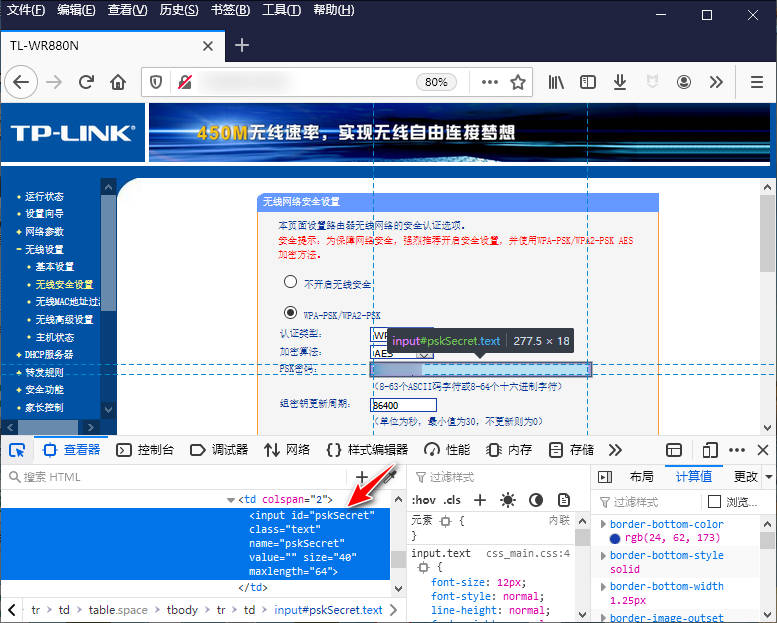Open the Firefox hamburger menu

[x=757, y=82]
